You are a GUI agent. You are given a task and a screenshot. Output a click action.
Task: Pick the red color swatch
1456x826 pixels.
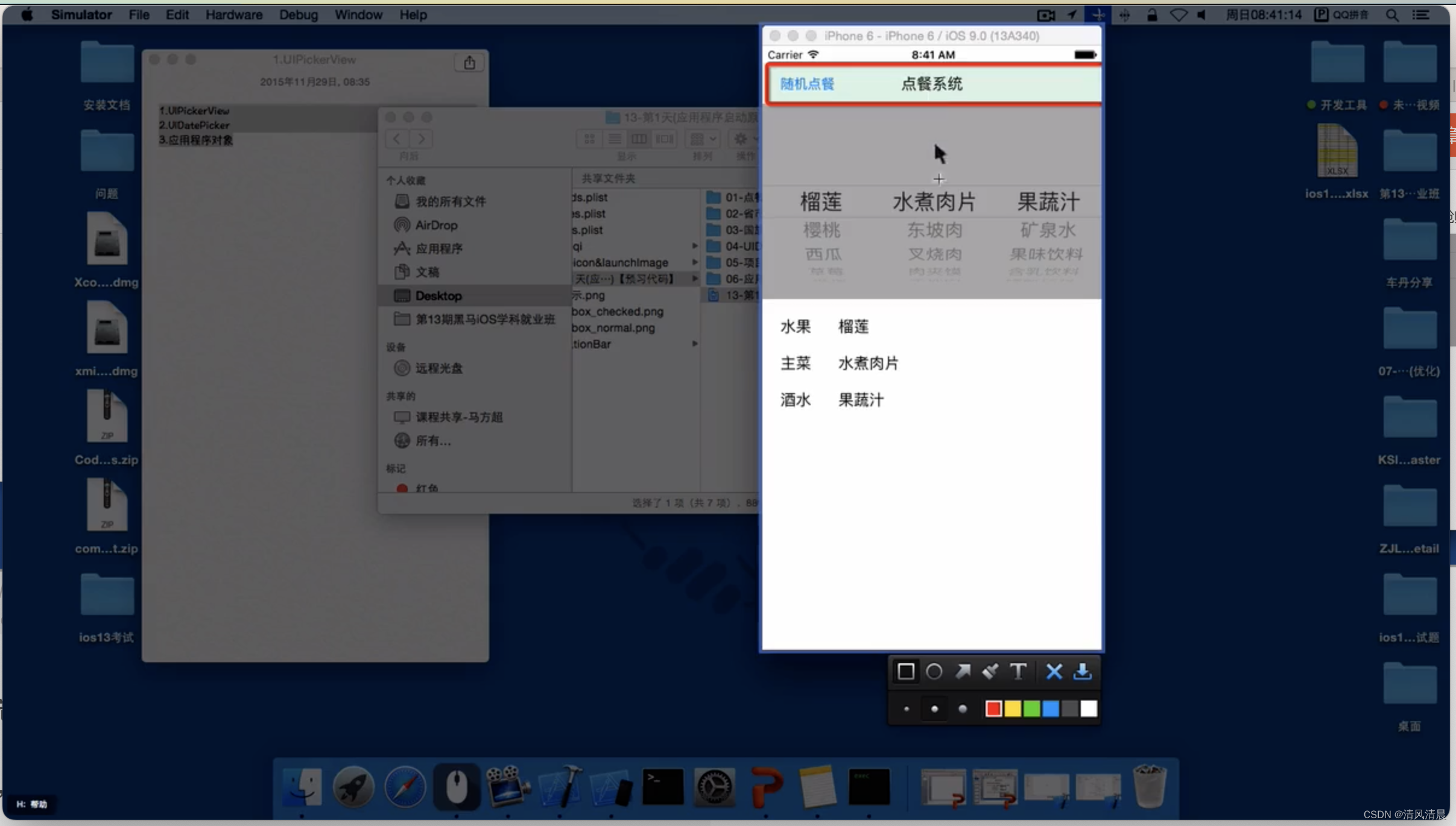tap(993, 708)
